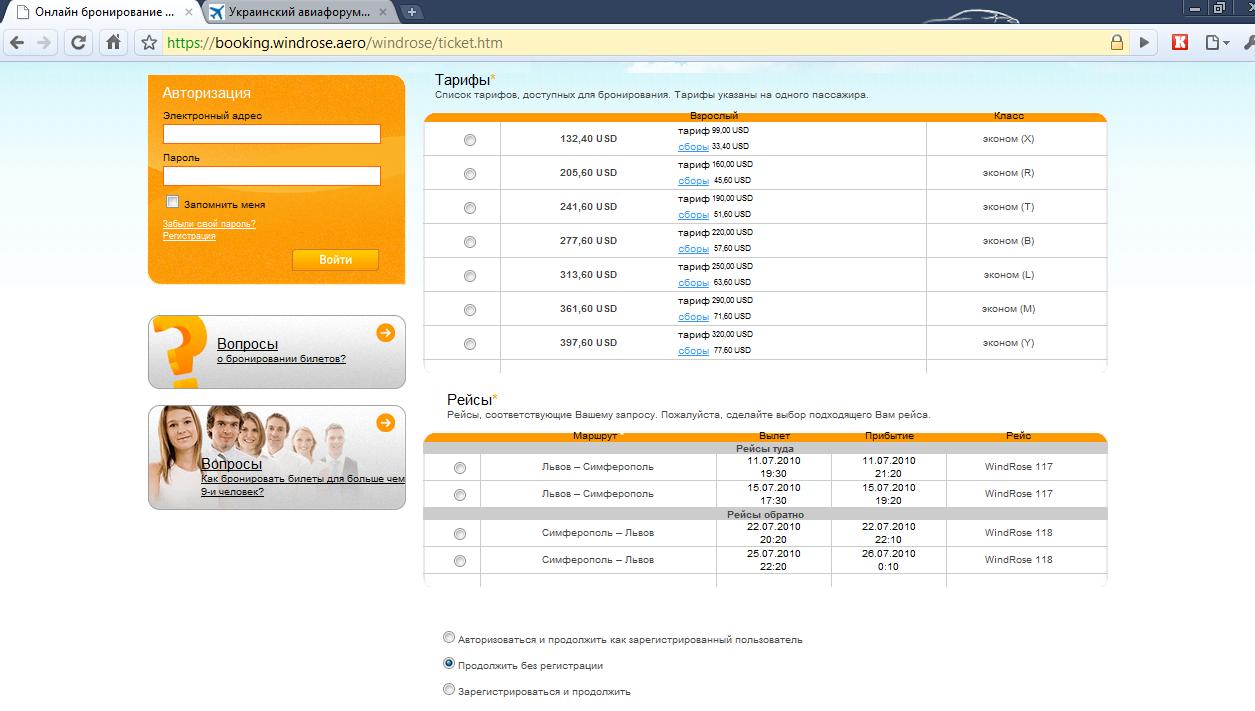
Task: Open the "Забыли свой пароль?" link
Action: (x=209, y=224)
